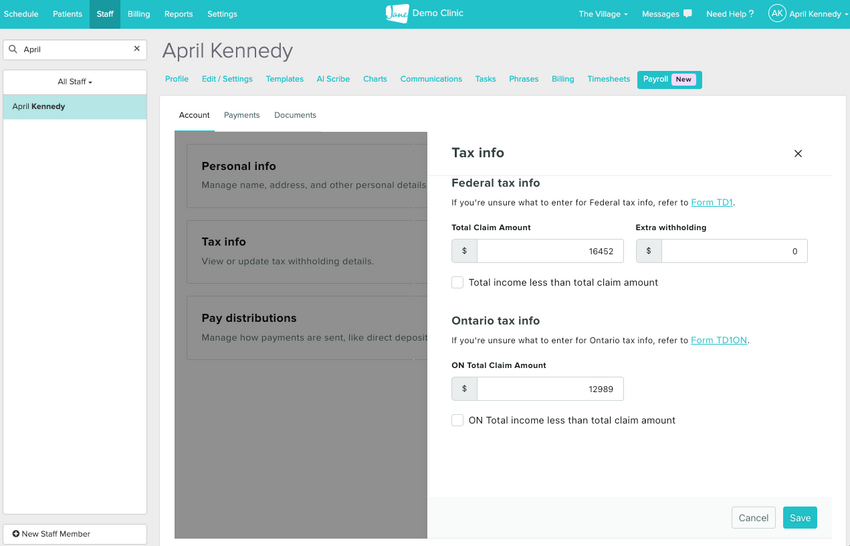
Task: Open Messages chat bubble icon
Action: [687, 14]
